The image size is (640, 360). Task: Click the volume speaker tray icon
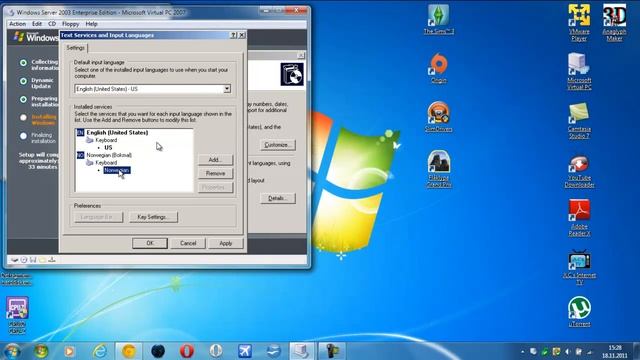pos(567,351)
